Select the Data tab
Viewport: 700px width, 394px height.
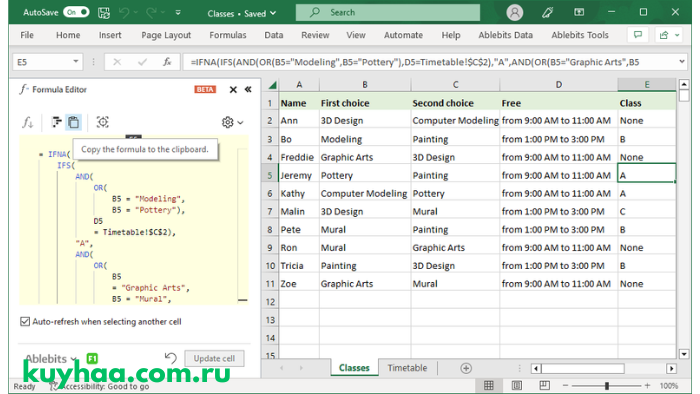(274, 35)
